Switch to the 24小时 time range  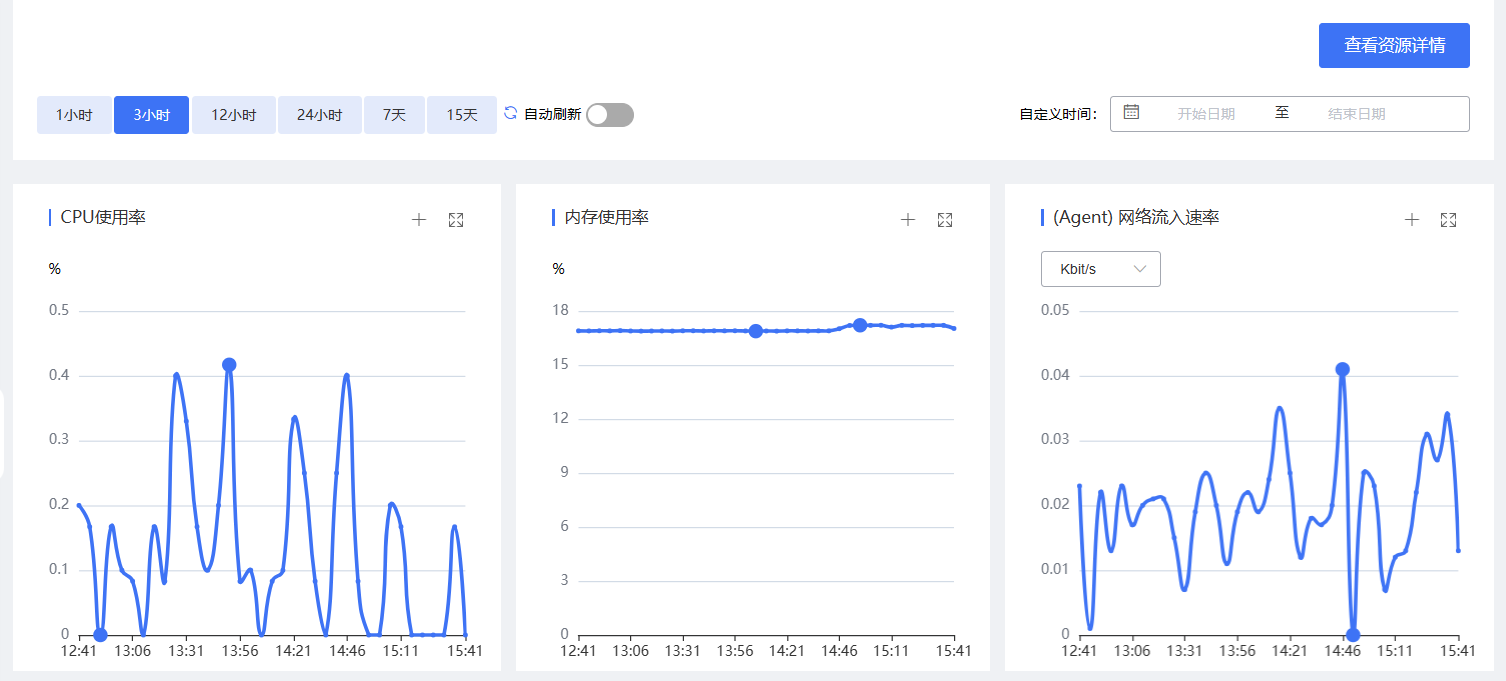point(319,115)
